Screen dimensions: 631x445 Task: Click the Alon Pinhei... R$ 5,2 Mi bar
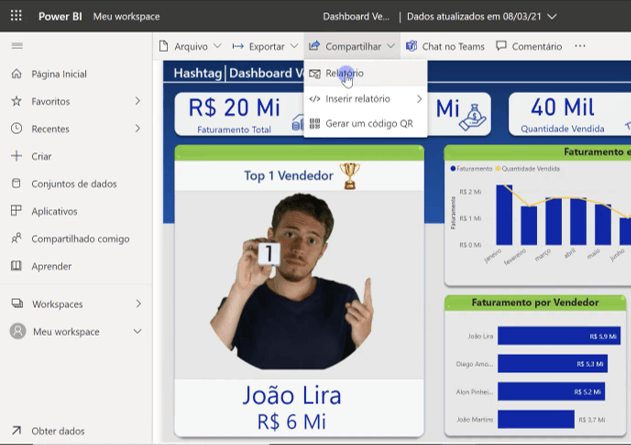(x=551, y=391)
